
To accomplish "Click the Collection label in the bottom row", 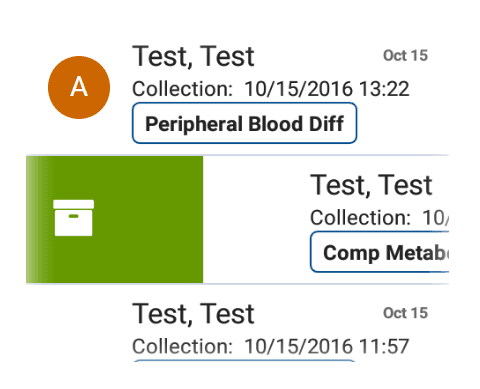I will (x=182, y=346).
